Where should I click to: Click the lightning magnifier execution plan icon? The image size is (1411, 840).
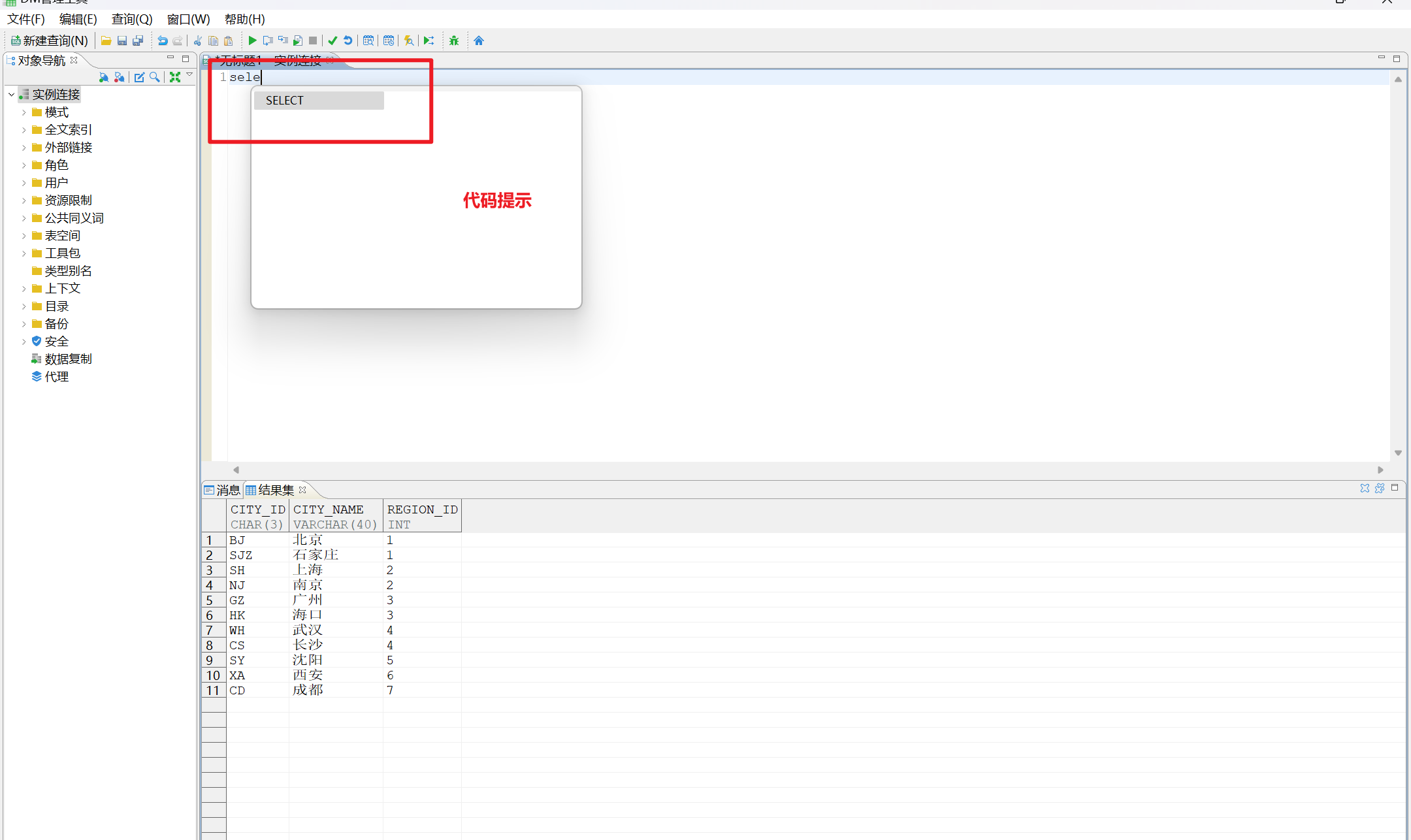(x=409, y=40)
